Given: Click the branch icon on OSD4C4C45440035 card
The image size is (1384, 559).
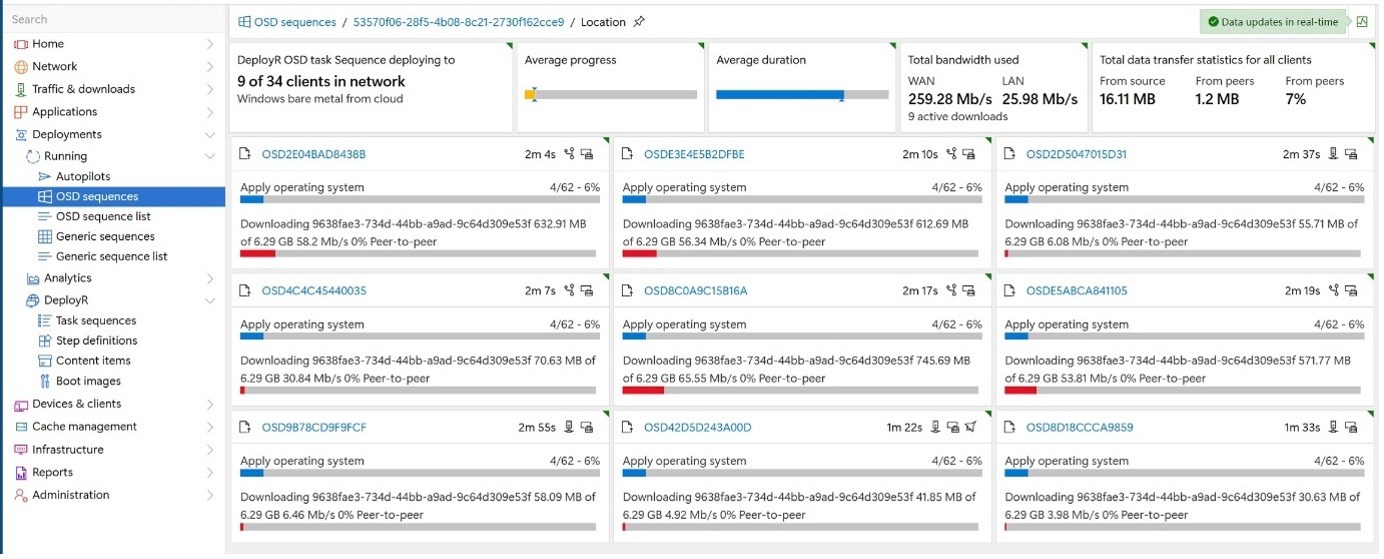Looking at the screenshot, I should 569,291.
